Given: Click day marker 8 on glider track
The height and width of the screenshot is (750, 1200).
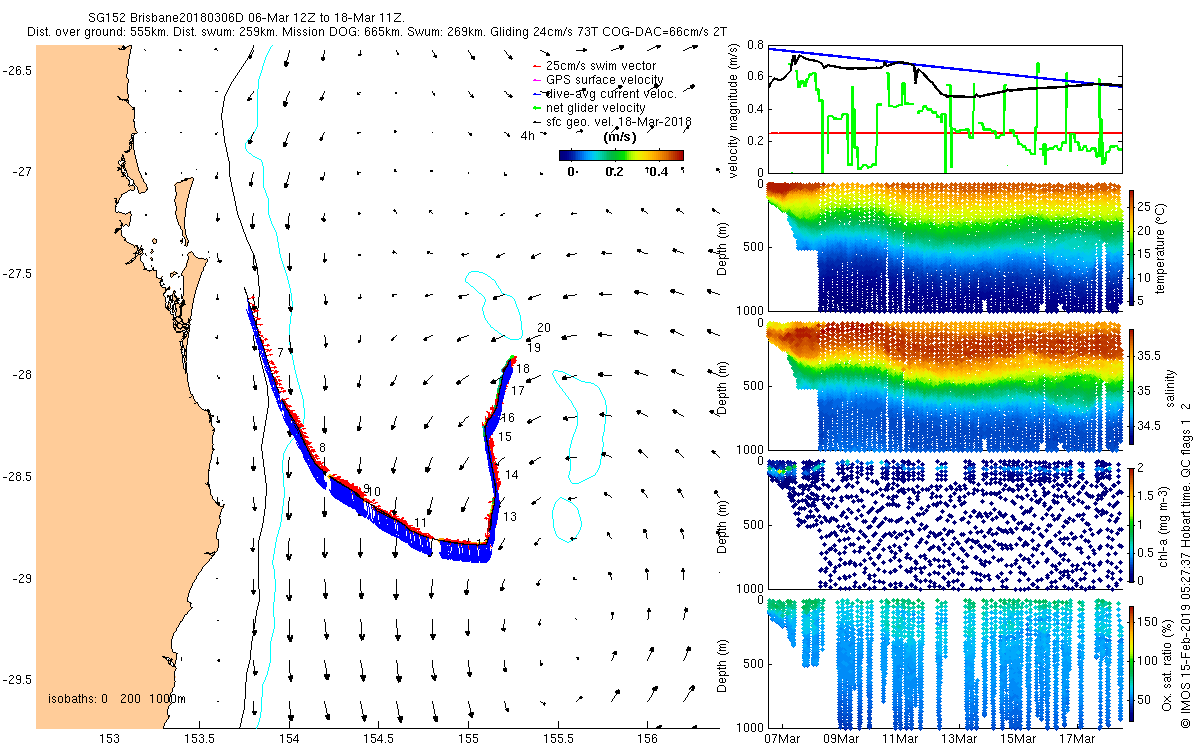Looking at the screenshot, I should (322, 447).
